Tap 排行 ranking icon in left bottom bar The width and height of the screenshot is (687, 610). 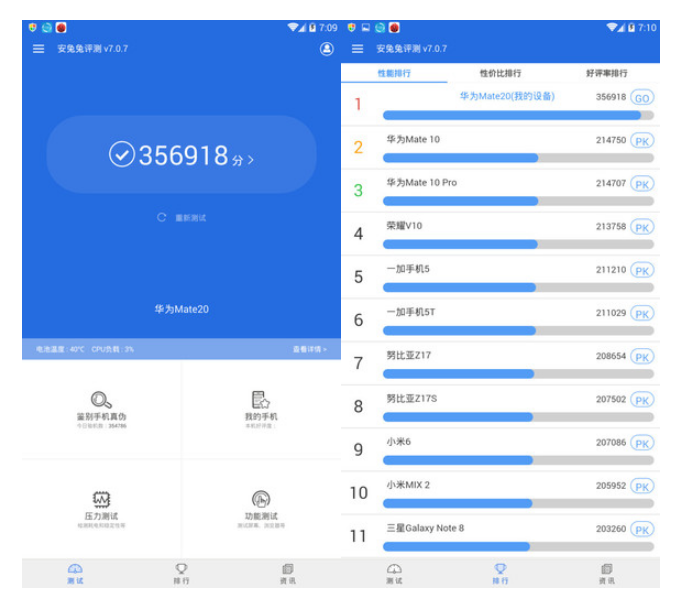(181, 573)
